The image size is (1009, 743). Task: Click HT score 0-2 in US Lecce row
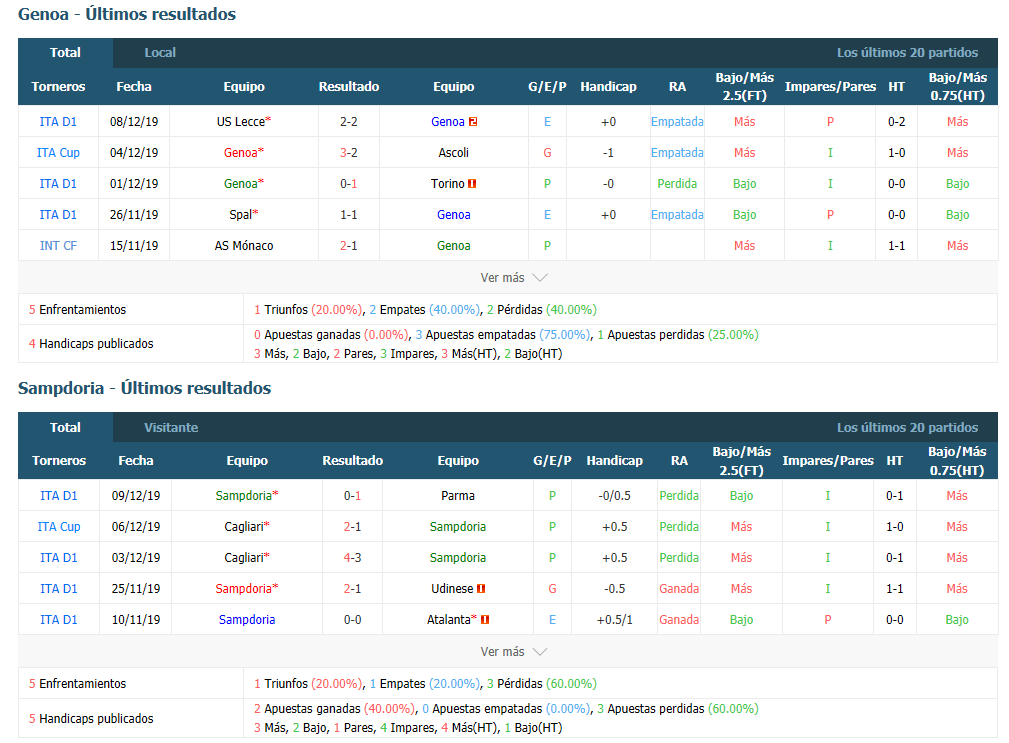coord(896,122)
